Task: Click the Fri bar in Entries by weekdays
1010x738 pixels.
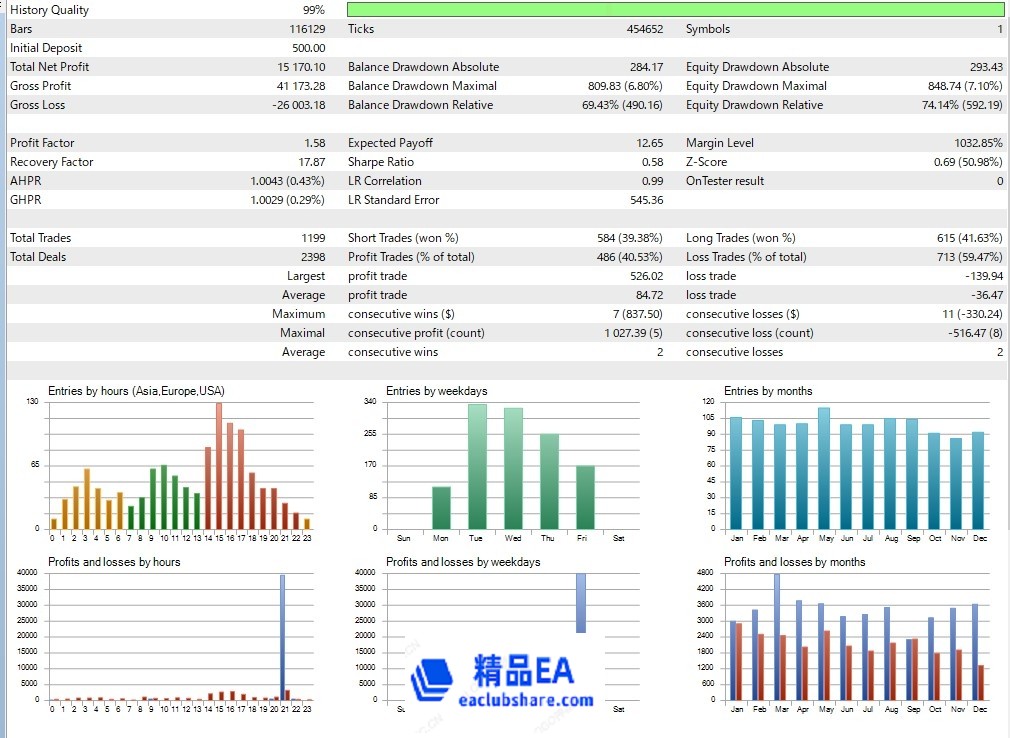Action: [x=586, y=498]
